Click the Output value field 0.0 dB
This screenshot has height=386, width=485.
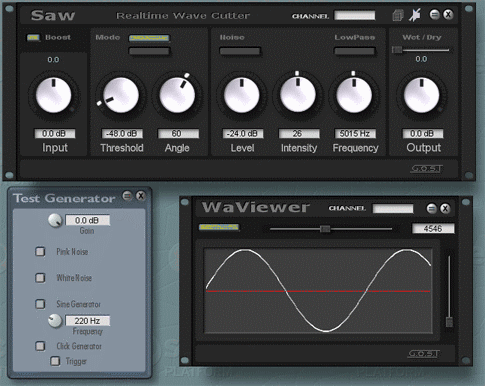click(x=423, y=134)
